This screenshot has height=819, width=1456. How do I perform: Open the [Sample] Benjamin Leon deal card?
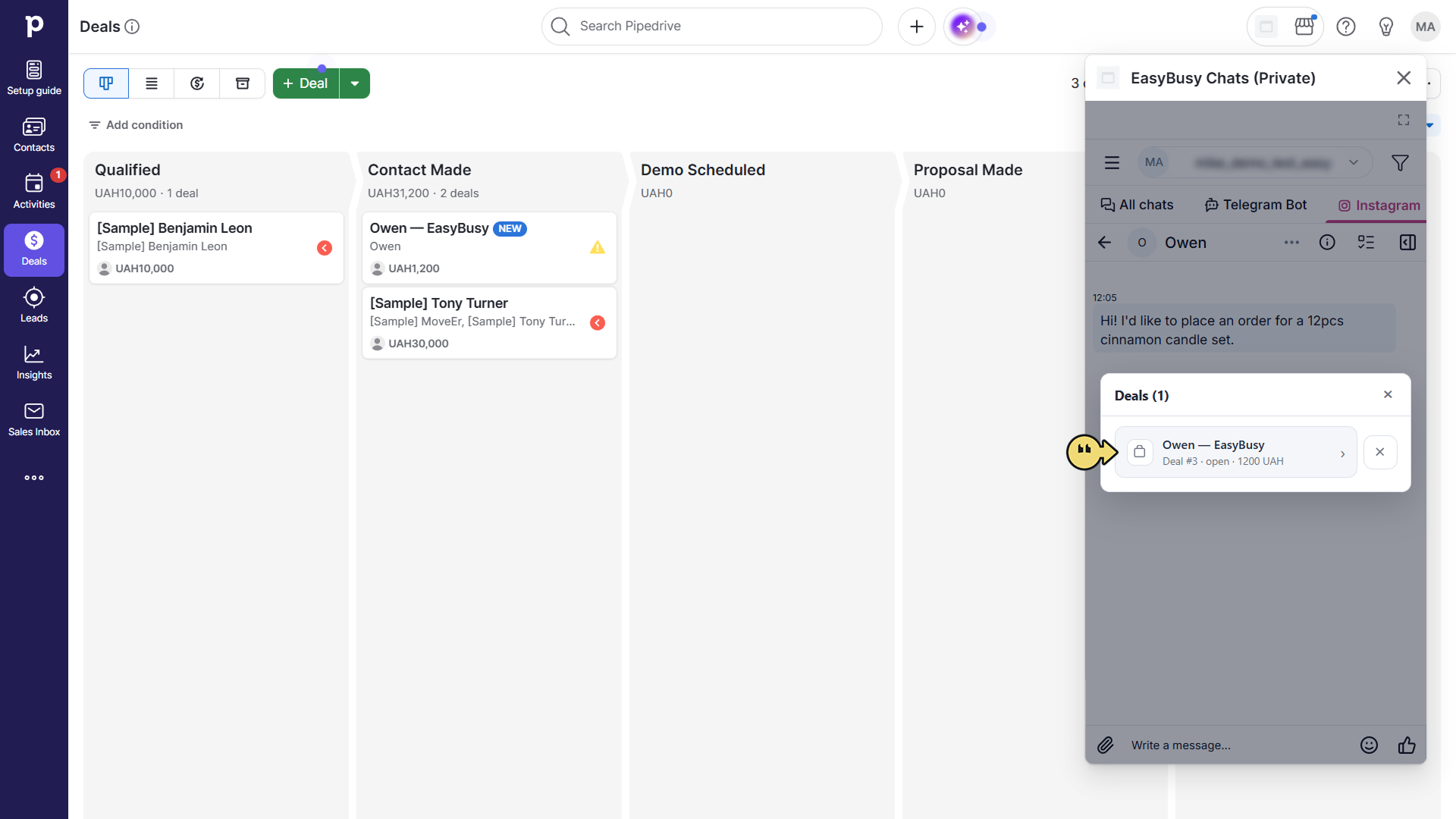[216, 248]
